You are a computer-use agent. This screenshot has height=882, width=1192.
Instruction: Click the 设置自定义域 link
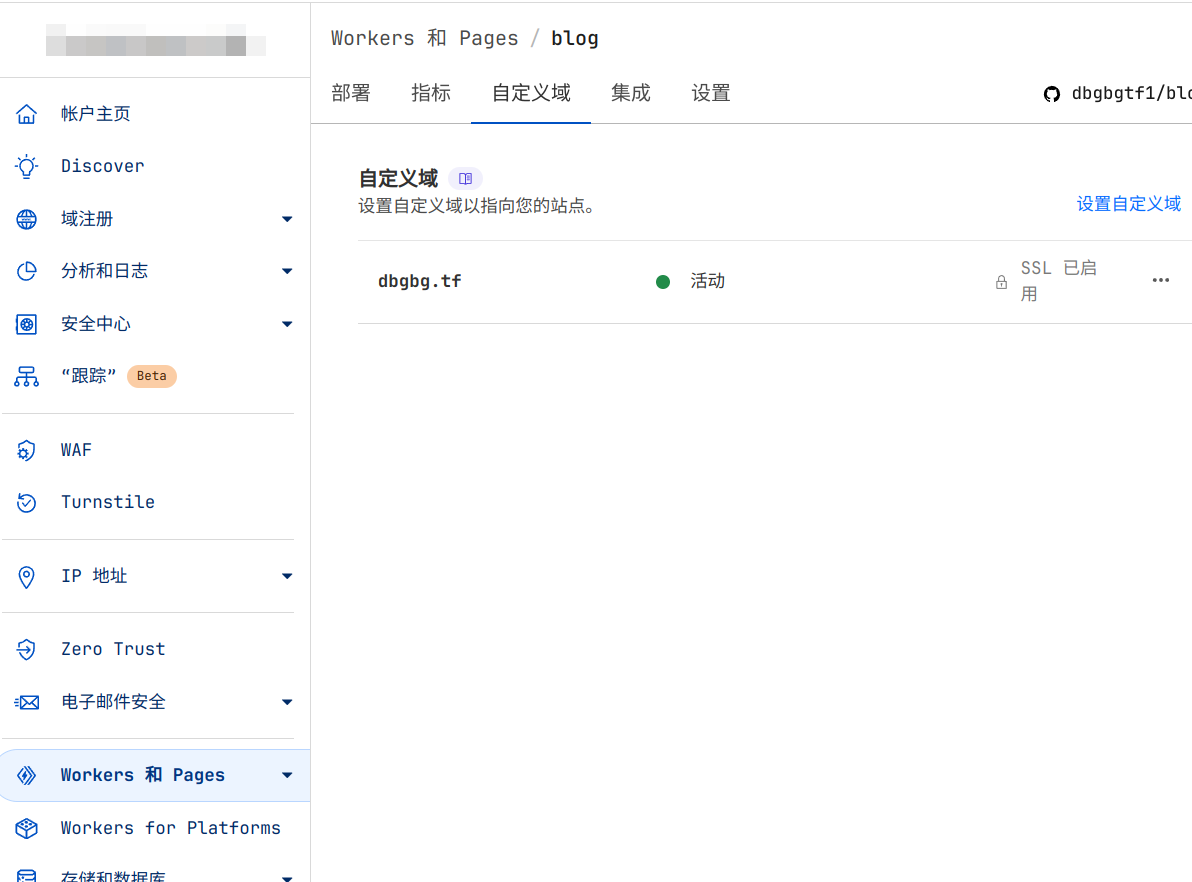click(1128, 204)
